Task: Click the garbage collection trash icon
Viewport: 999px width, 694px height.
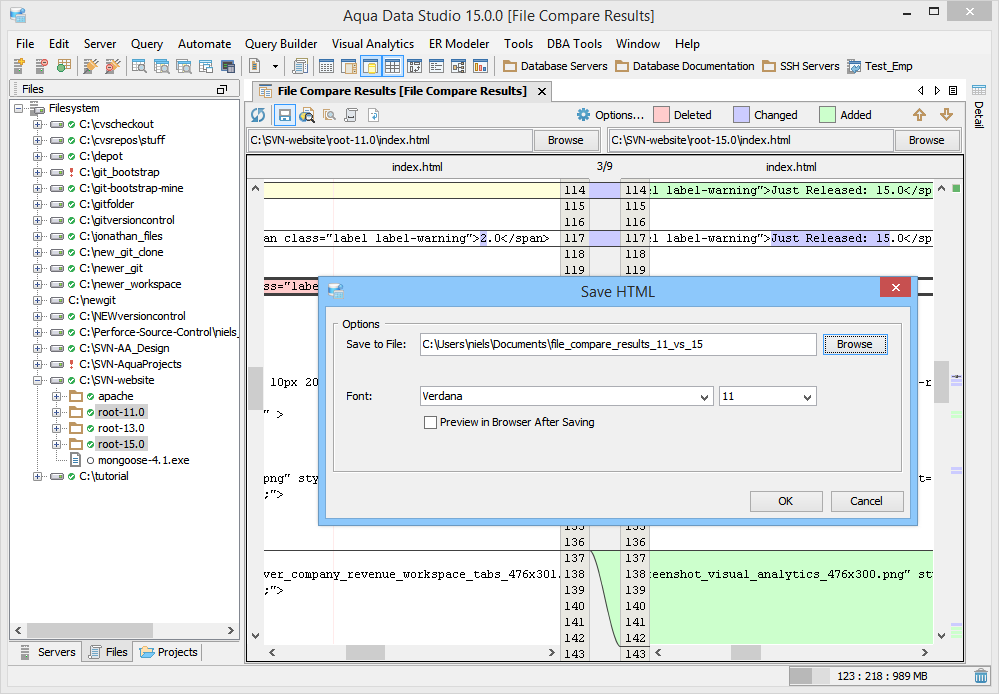Action: [981, 676]
